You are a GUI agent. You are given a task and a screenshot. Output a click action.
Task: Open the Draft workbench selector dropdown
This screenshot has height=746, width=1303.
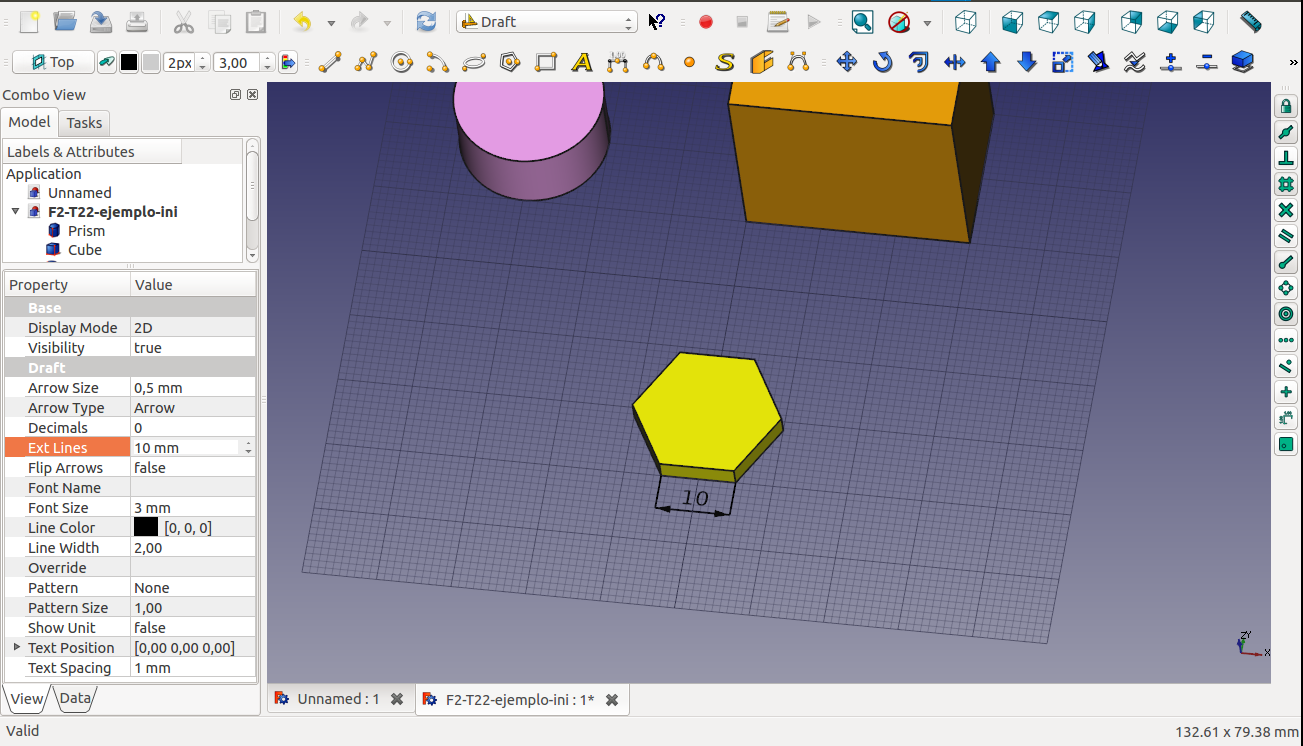coord(546,22)
